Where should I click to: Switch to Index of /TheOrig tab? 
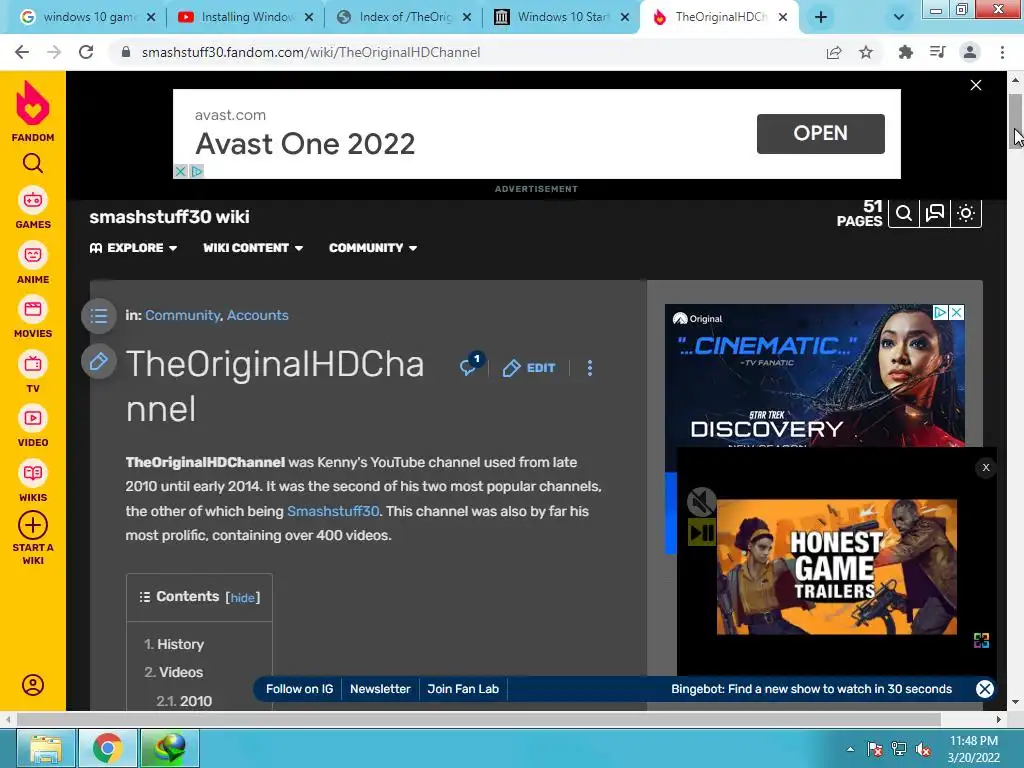pyautogui.click(x=403, y=17)
